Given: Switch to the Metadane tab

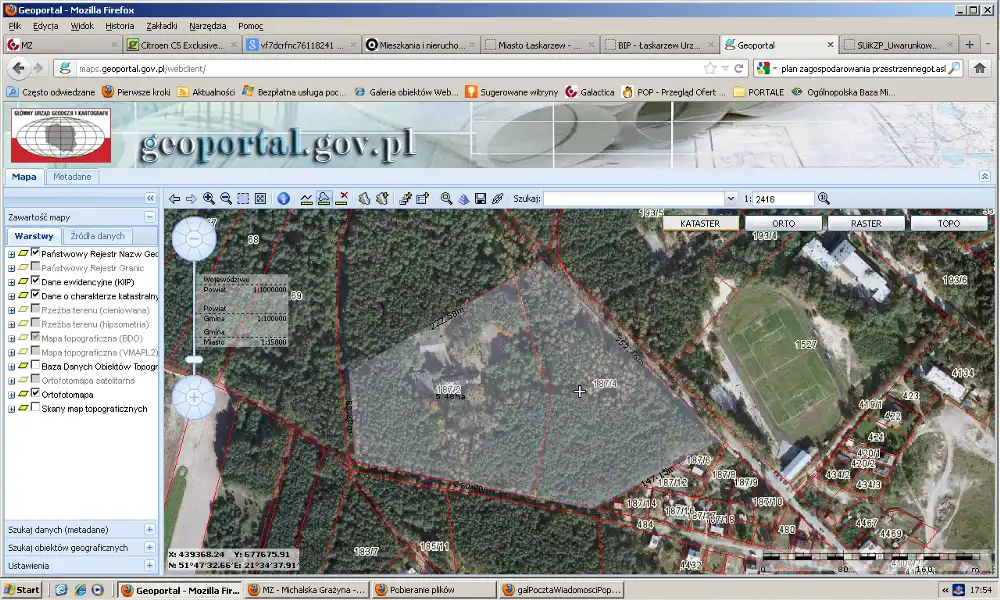Looking at the screenshot, I should (x=72, y=177).
